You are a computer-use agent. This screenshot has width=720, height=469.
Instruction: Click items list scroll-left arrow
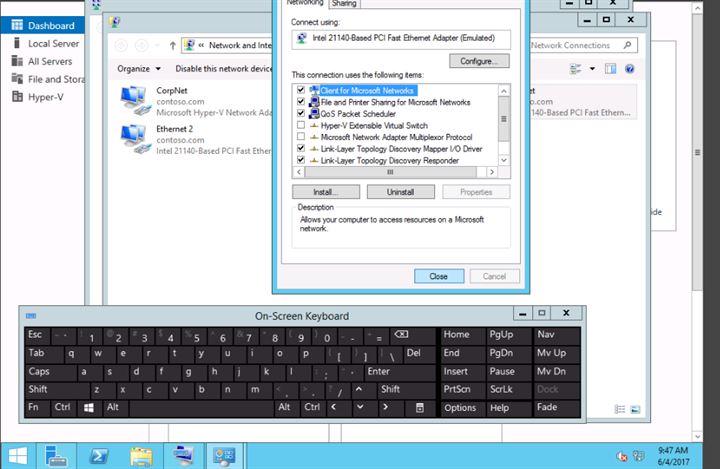(x=299, y=172)
